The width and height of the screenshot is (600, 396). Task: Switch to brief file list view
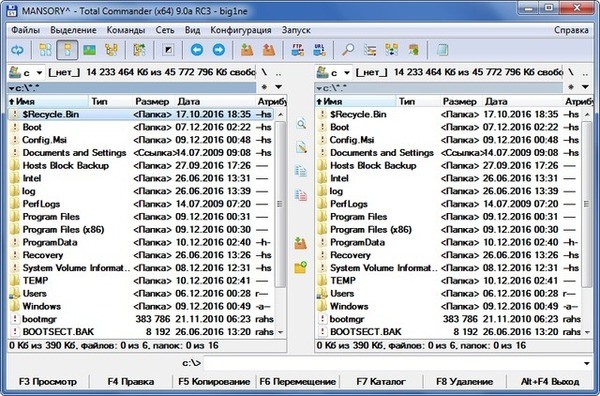coord(46,50)
